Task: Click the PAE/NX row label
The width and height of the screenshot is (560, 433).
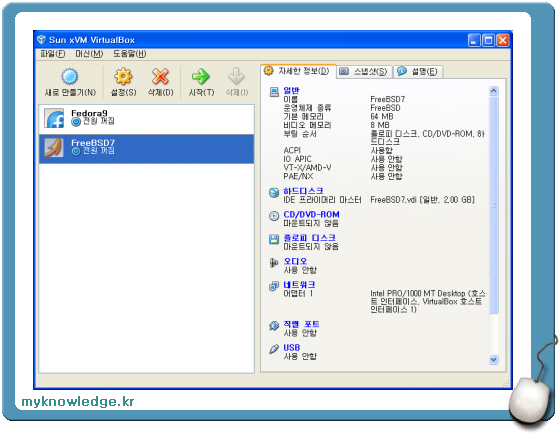Action: click(298, 176)
